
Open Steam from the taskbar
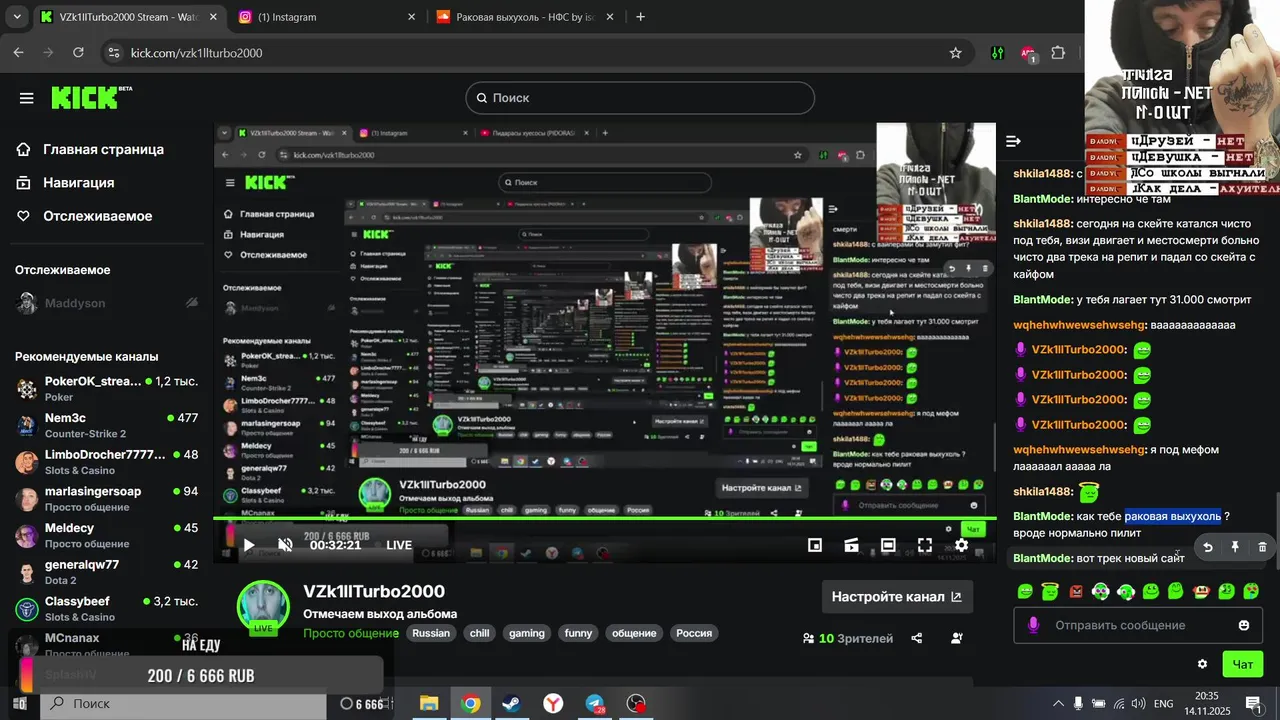click(511, 704)
